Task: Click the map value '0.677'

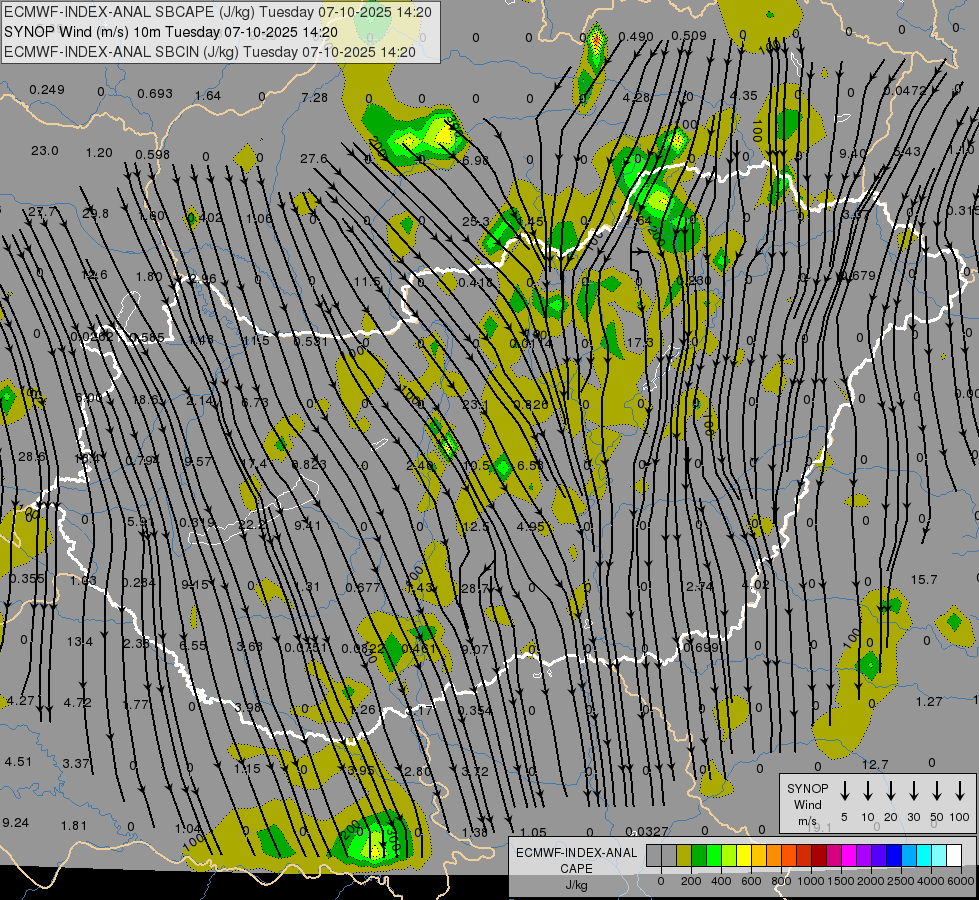Action: click(x=363, y=587)
